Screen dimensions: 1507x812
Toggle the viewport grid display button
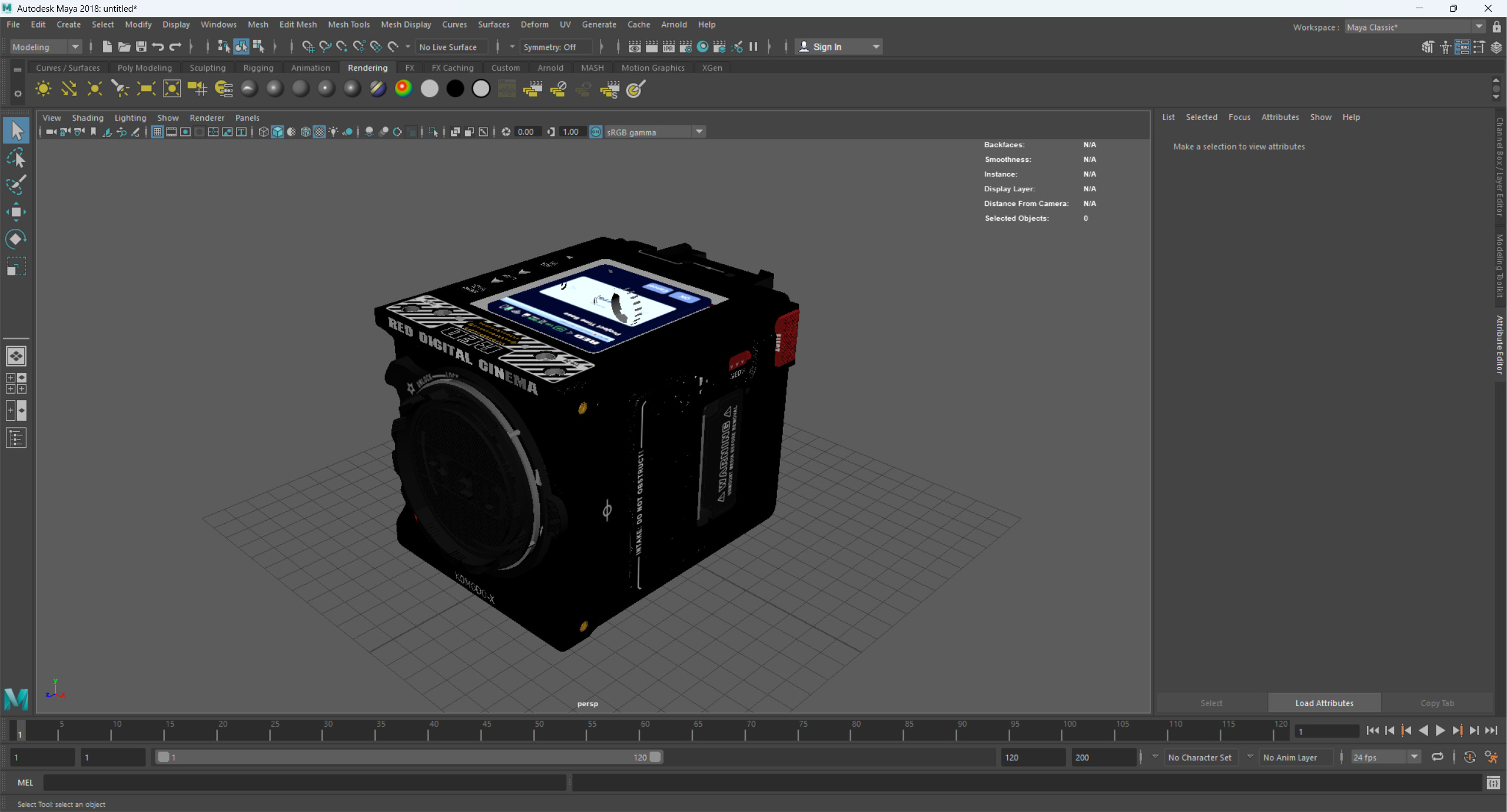[x=157, y=132]
